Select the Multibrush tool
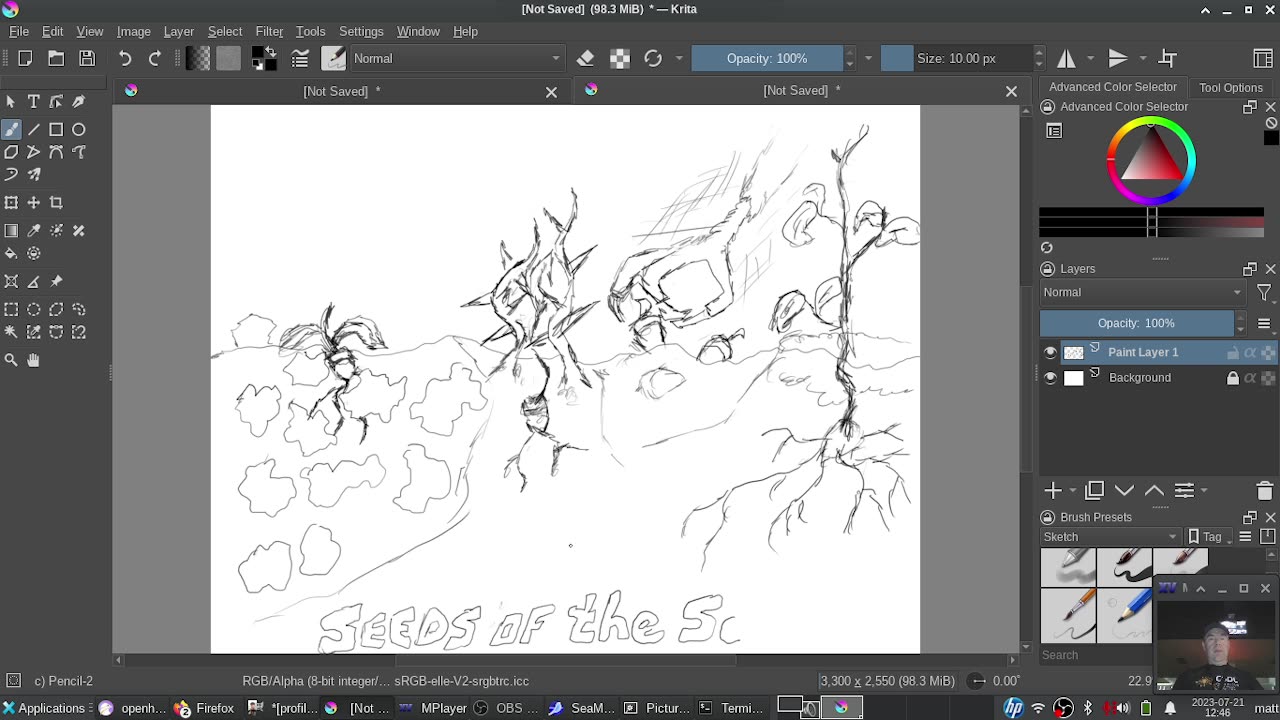The width and height of the screenshot is (1280, 720). 33,174
